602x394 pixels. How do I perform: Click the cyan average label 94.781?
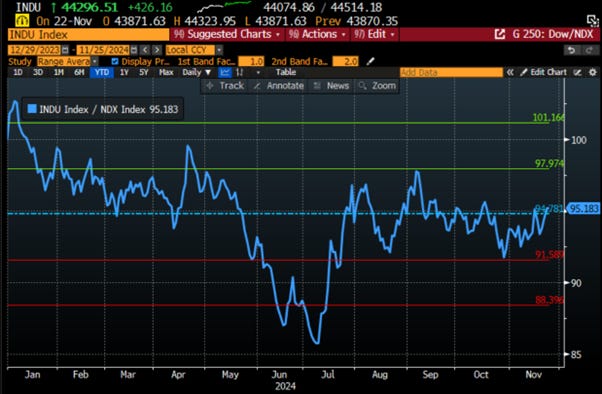(x=549, y=209)
